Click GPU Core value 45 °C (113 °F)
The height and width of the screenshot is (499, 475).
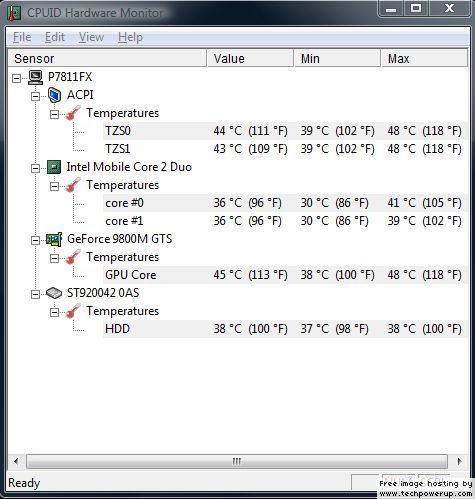[250, 275]
